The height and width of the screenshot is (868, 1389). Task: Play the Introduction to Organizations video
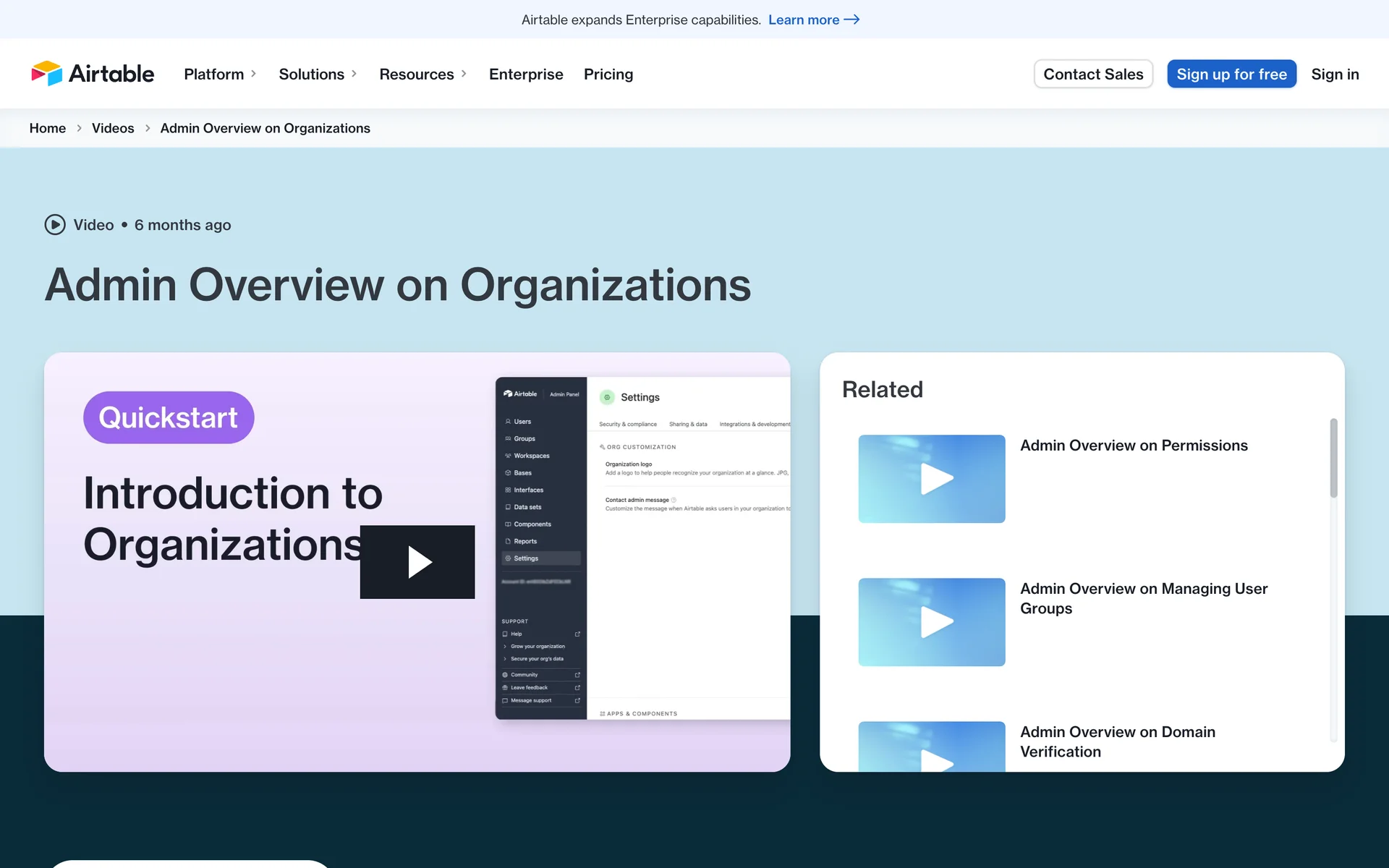[x=417, y=562]
